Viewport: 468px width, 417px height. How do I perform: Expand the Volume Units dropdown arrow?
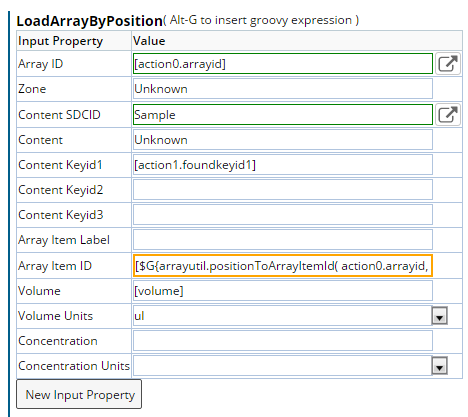click(x=440, y=316)
